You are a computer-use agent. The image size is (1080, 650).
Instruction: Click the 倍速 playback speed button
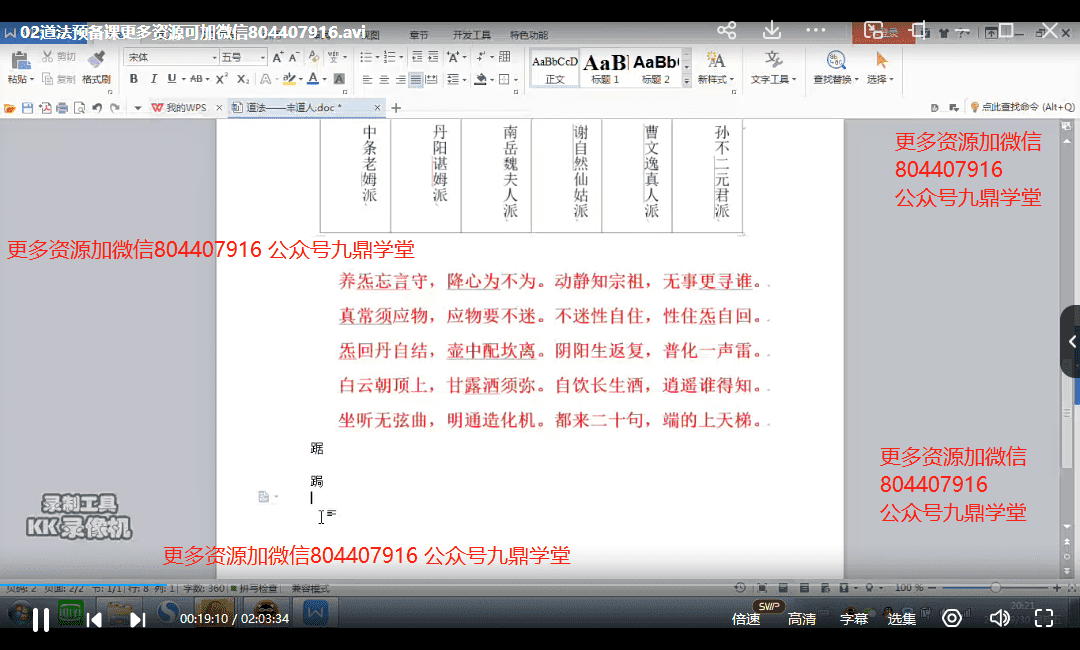point(746,619)
